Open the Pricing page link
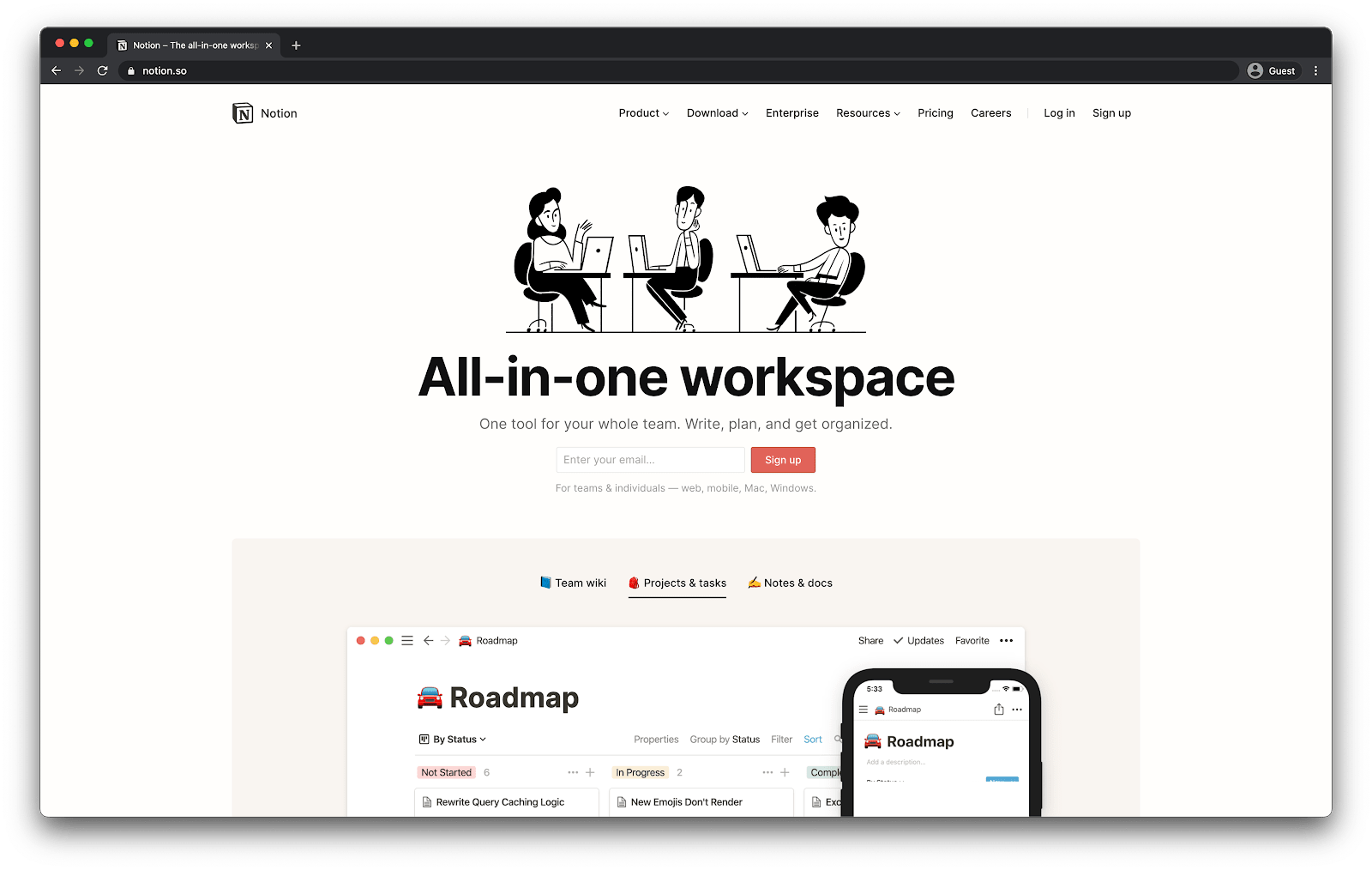The height and width of the screenshot is (870, 1372). pyautogui.click(x=935, y=113)
